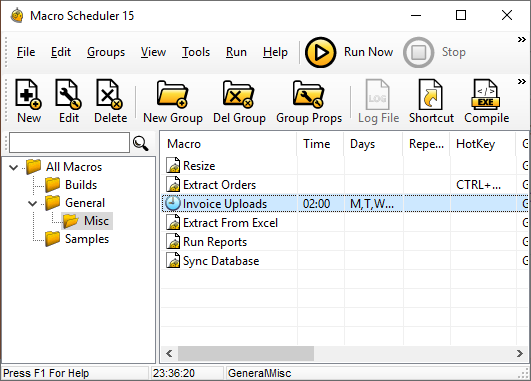Select the Samples group label
531x381 pixels.
87,239
